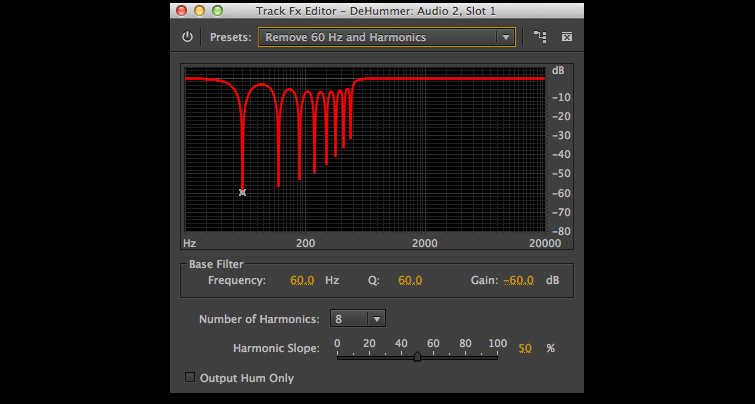Close the Track Fx Editor window
Screen dimensions: 755x404
coord(181,10)
